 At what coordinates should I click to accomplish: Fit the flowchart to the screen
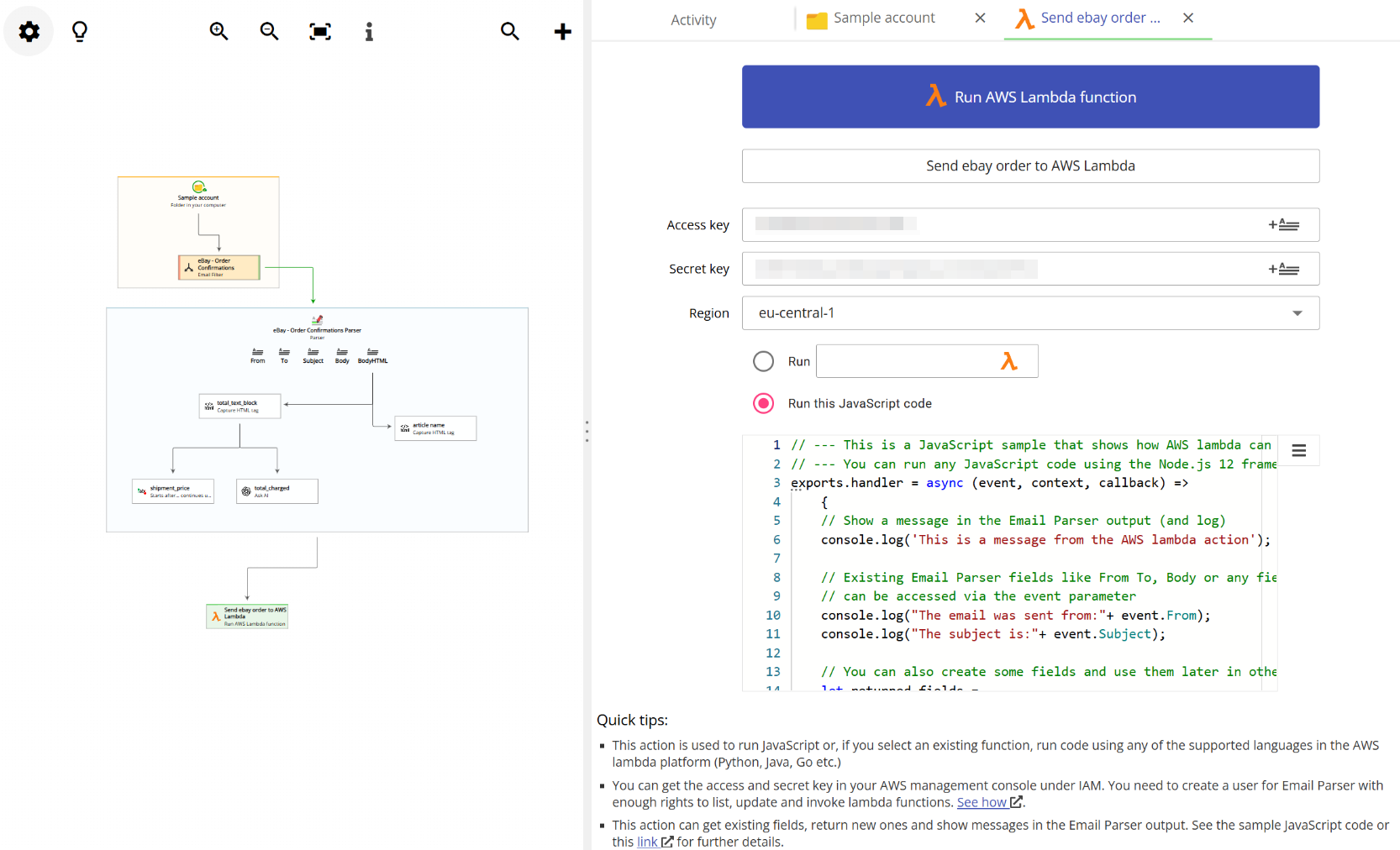(319, 31)
